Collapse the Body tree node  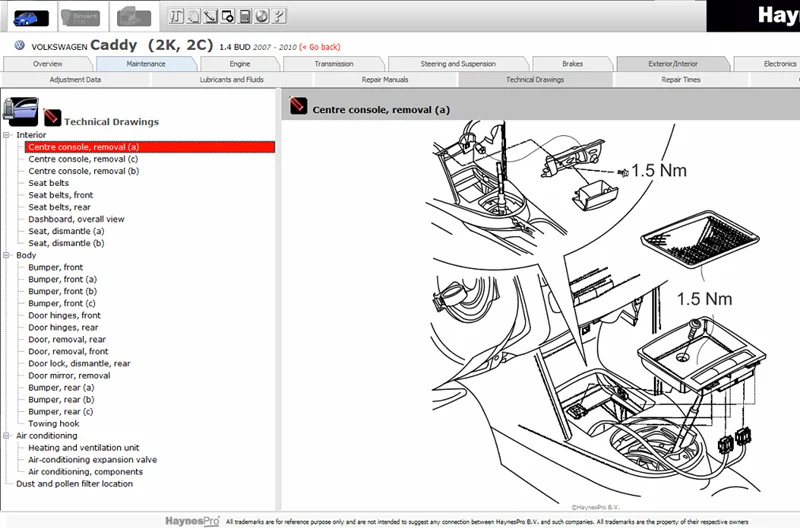pos(7,255)
